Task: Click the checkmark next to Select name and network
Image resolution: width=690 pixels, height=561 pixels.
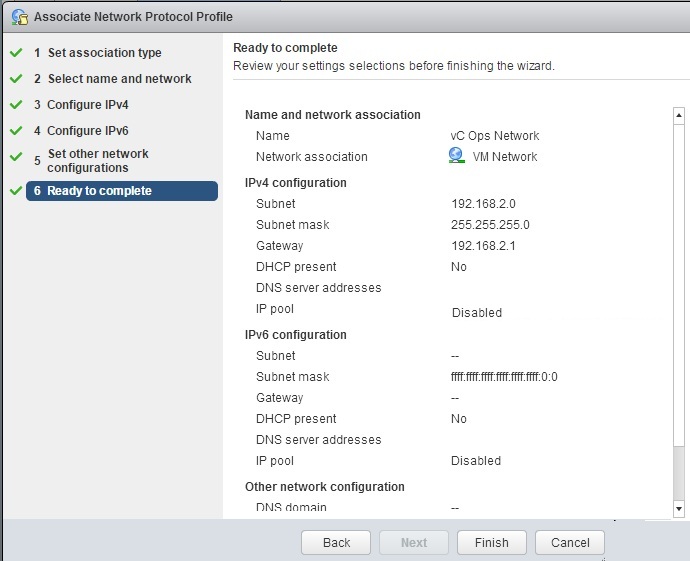Action: pyautogui.click(x=16, y=79)
